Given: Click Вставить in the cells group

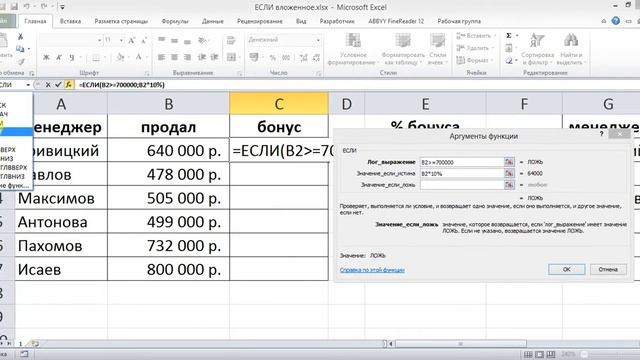Looking at the screenshot, I should (475, 36).
